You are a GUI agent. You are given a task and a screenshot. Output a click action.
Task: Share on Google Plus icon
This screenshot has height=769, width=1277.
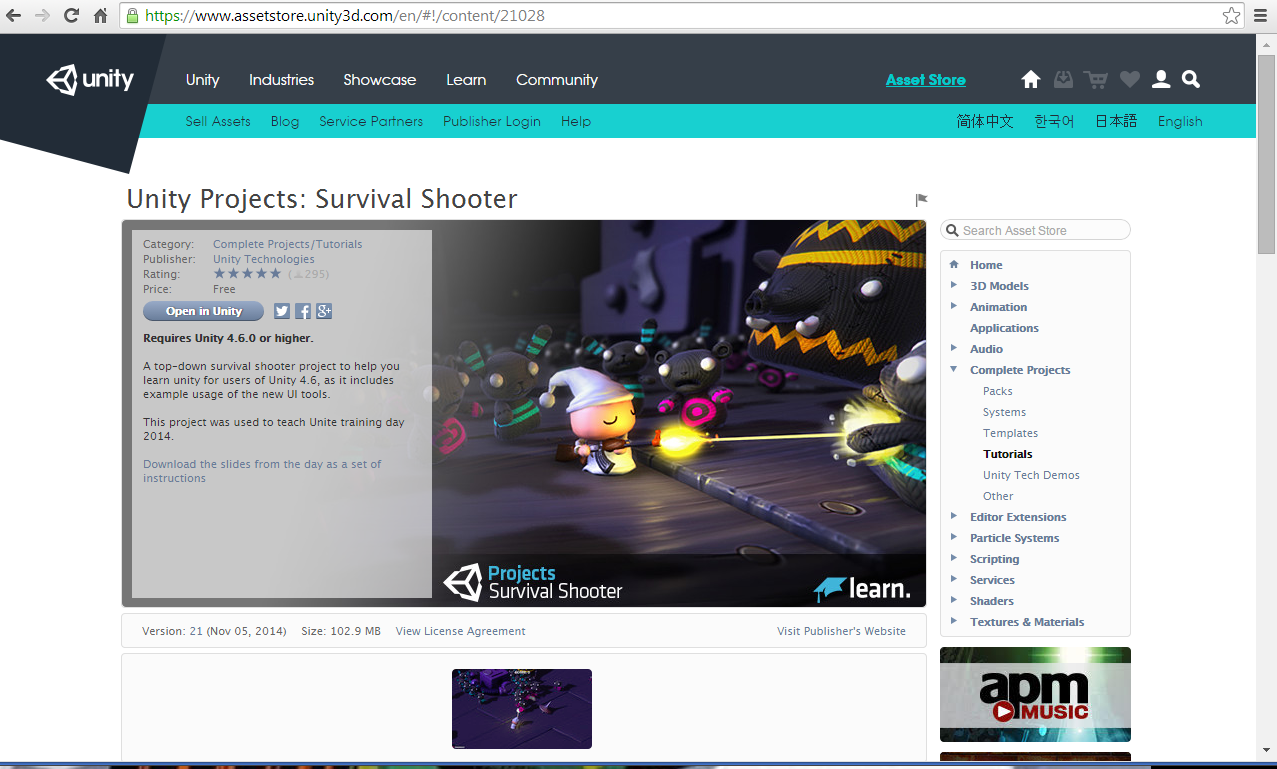(x=324, y=311)
